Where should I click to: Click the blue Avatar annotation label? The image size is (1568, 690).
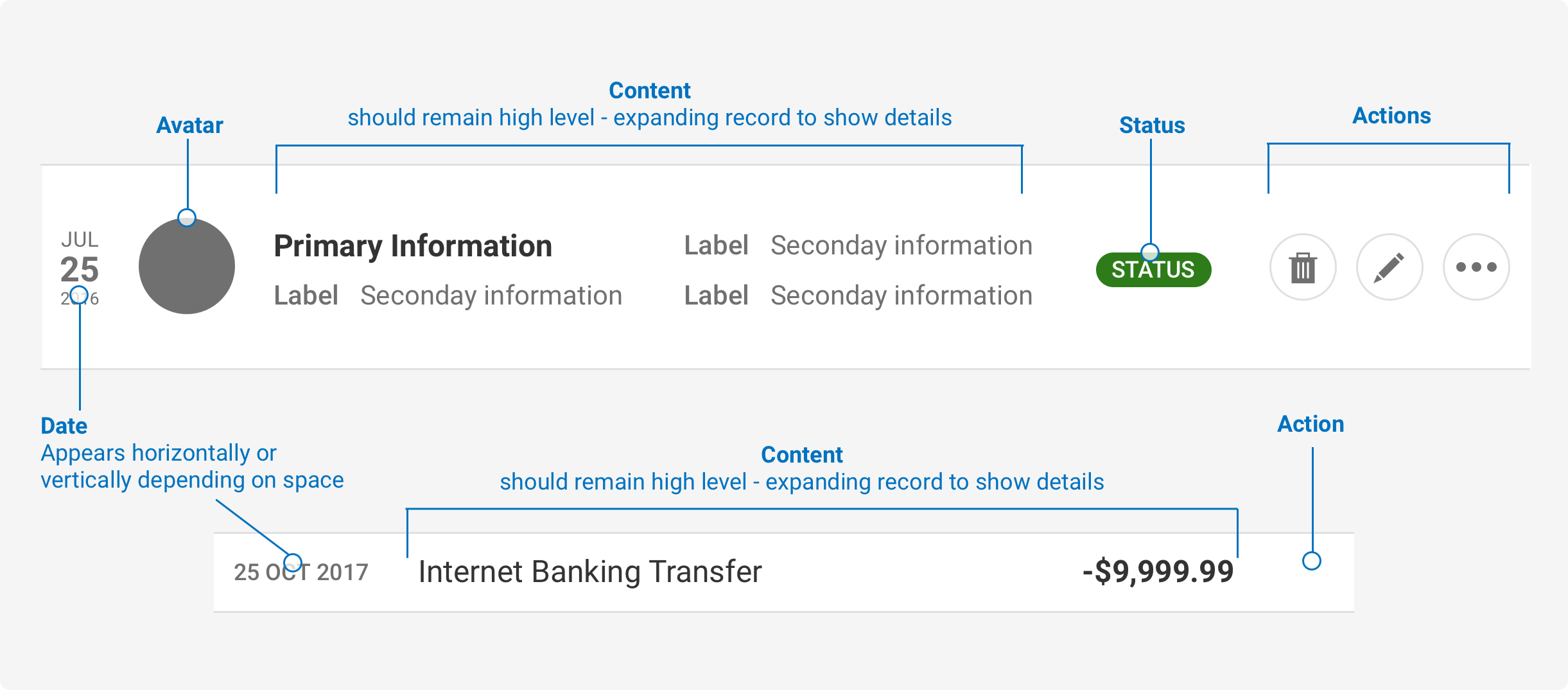click(x=189, y=125)
